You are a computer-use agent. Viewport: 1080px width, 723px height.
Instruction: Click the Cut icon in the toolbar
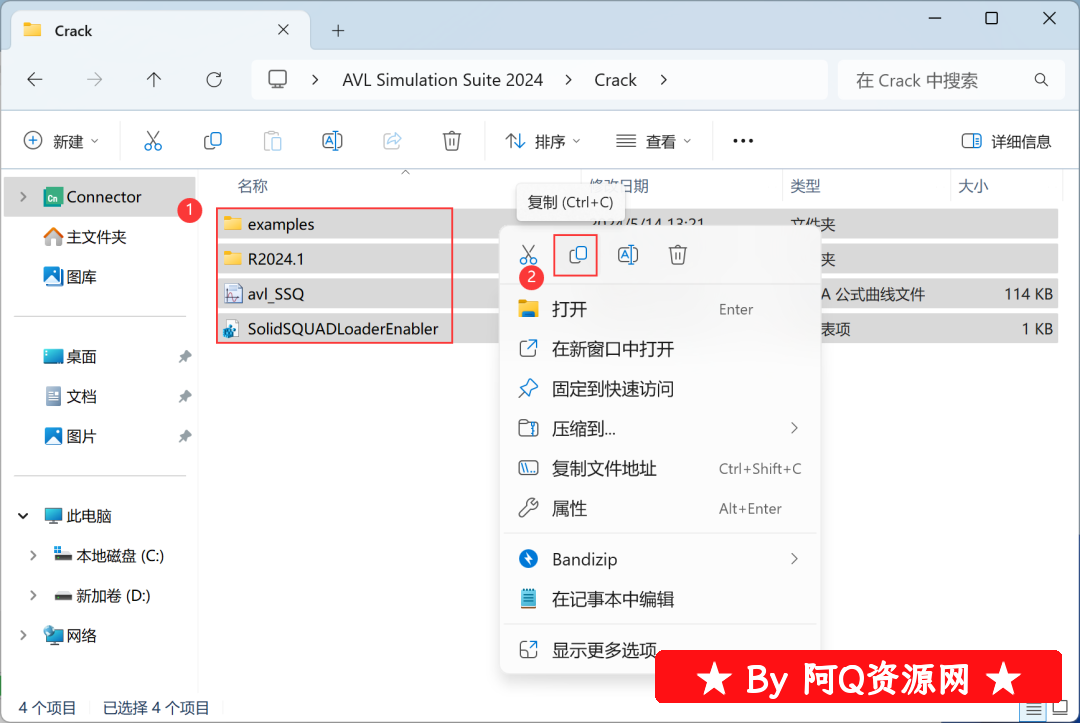click(153, 141)
